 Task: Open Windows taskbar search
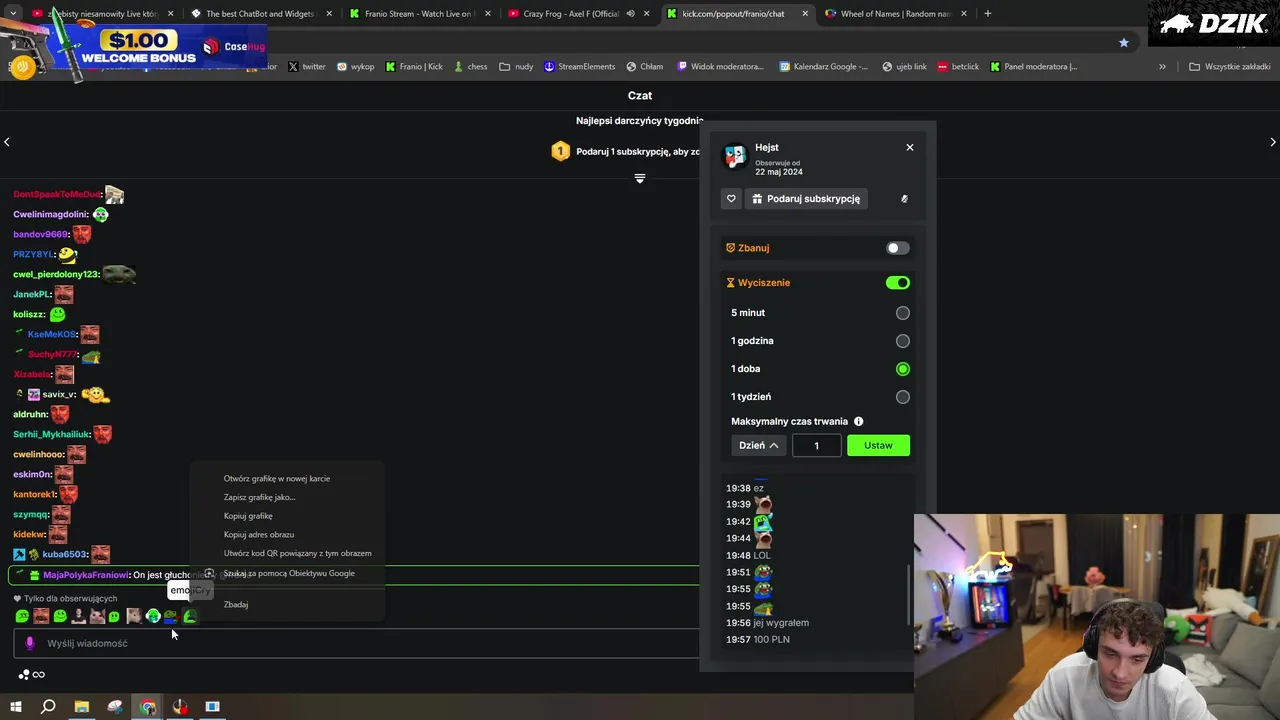tap(48, 708)
